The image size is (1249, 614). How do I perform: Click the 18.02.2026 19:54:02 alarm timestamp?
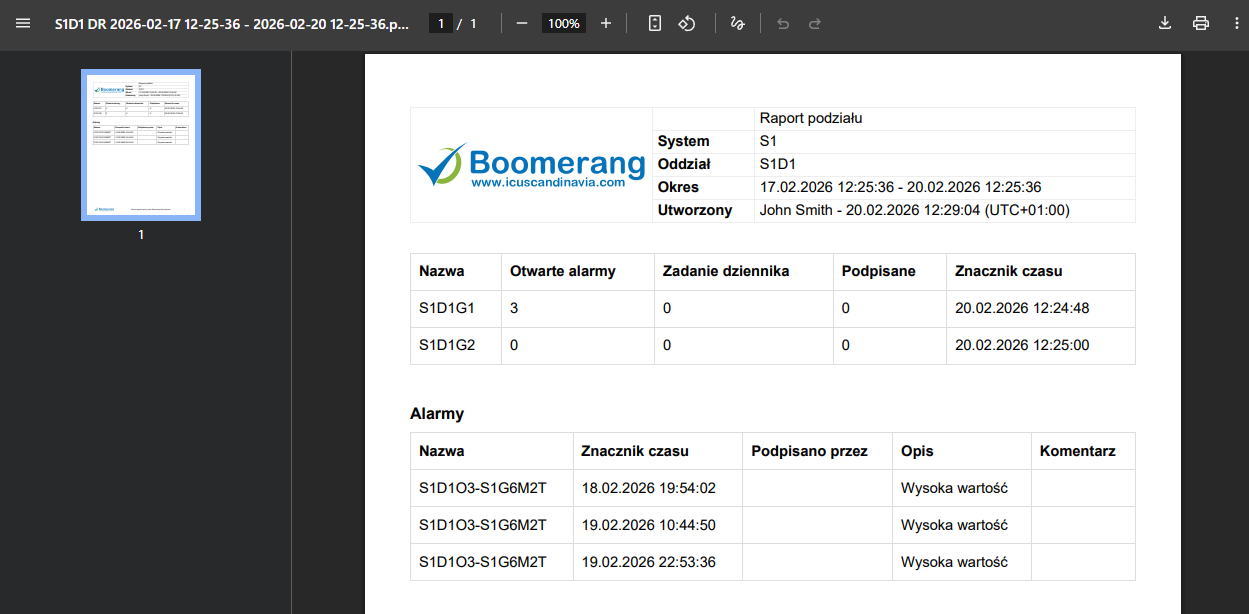(x=648, y=488)
